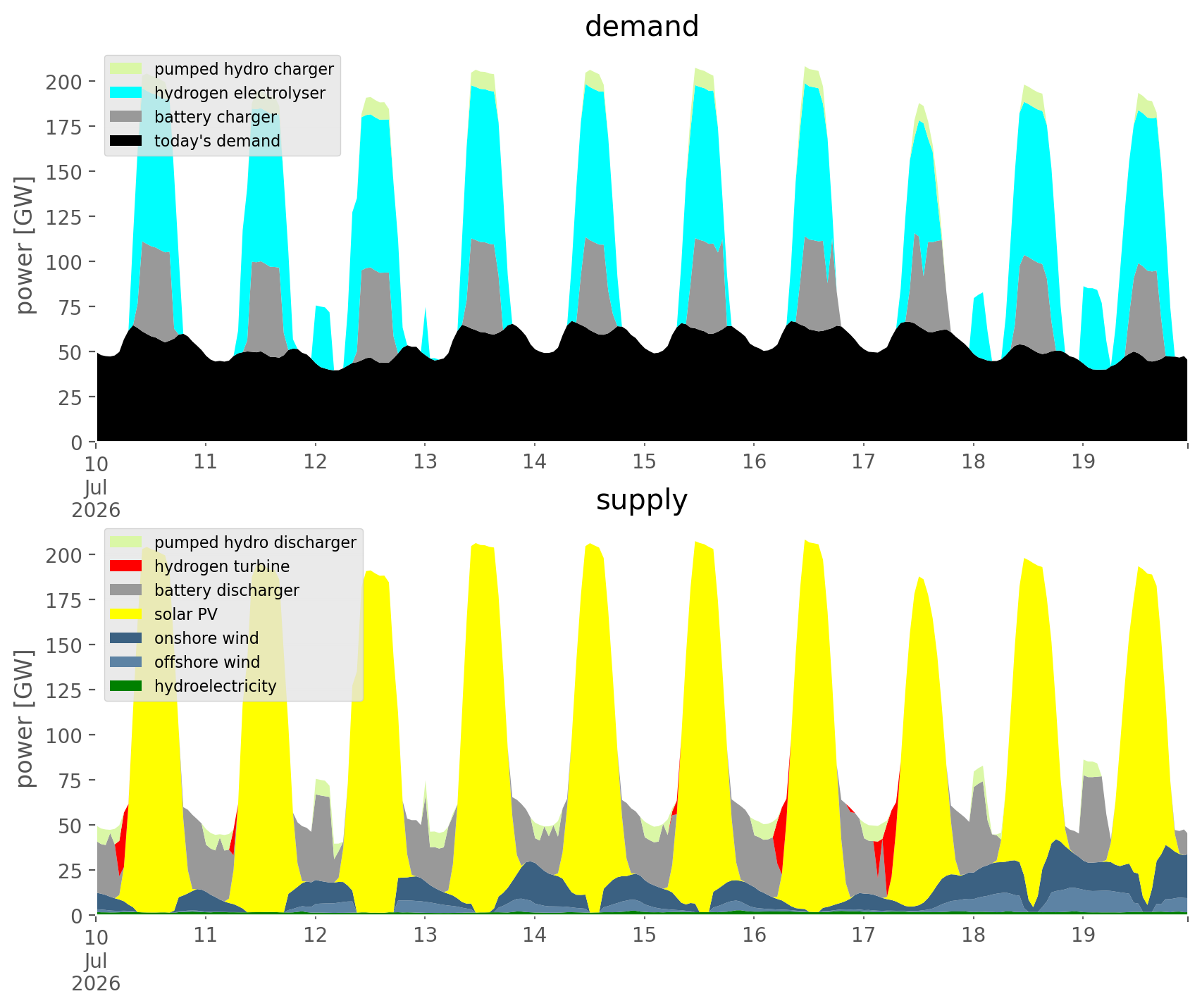Click the "pumped hydro charger" legend label
Viewport: 1202px width, 1008px height.
[x=244, y=69]
